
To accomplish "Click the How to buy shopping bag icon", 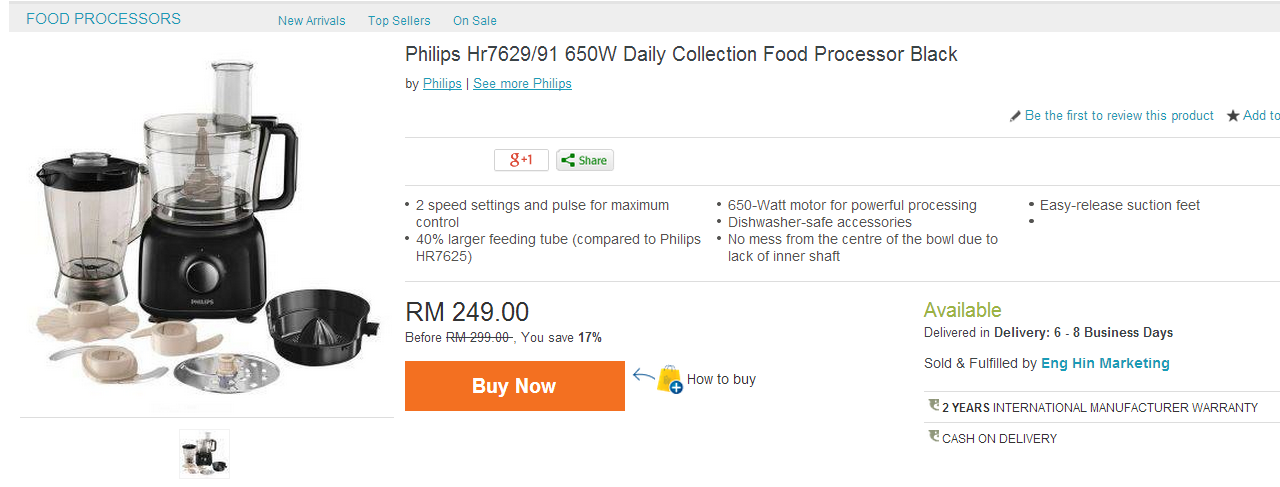I will [669, 380].
